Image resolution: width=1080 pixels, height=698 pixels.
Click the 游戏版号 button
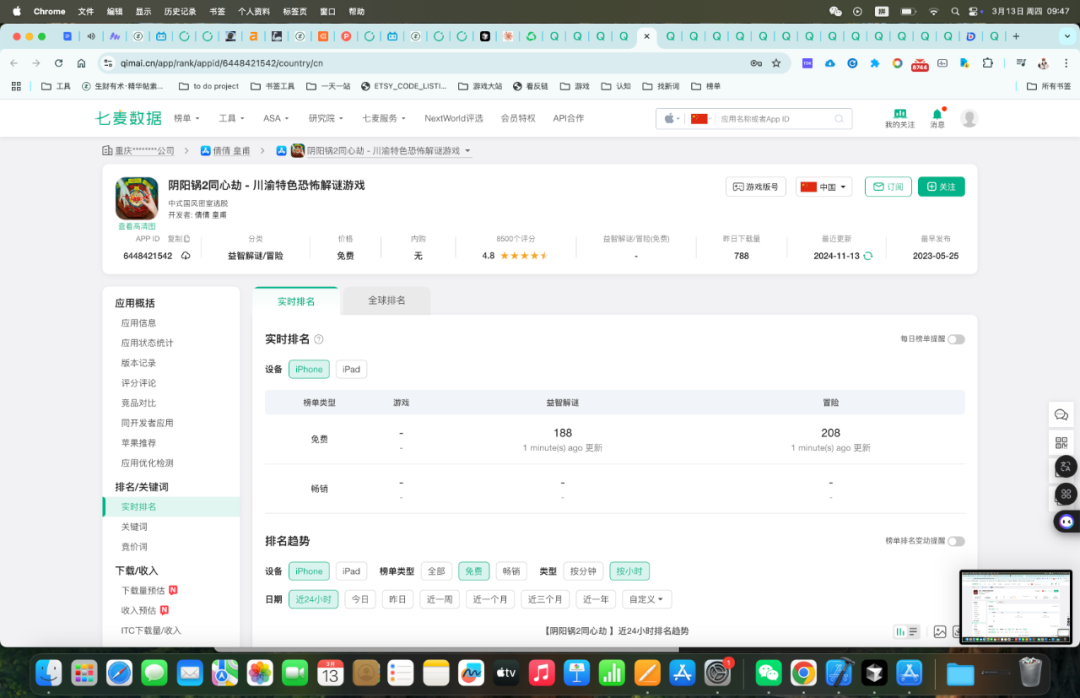click(756, 187)
